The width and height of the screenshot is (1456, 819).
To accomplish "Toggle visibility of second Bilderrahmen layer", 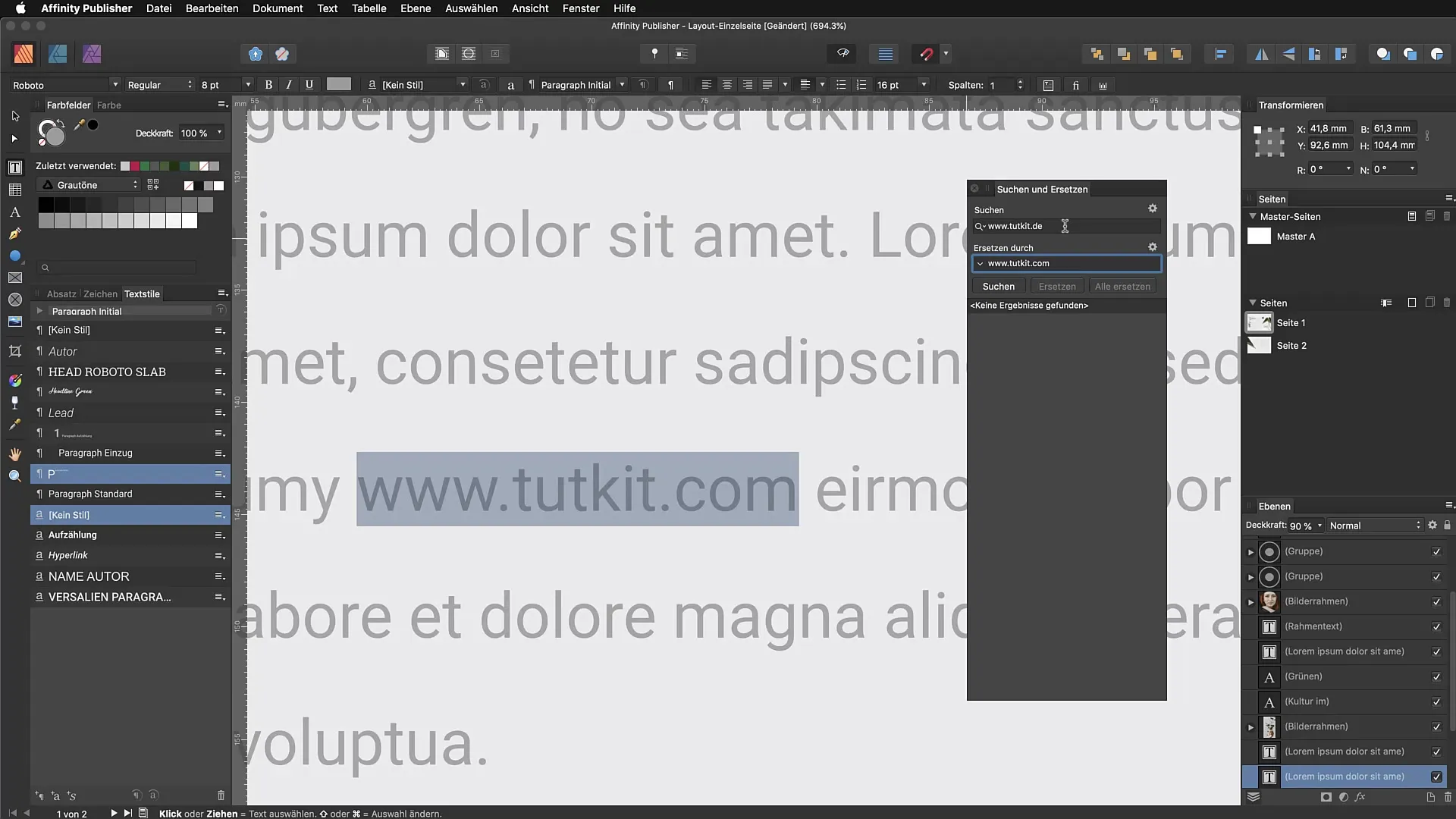I will pos(1436,727).
